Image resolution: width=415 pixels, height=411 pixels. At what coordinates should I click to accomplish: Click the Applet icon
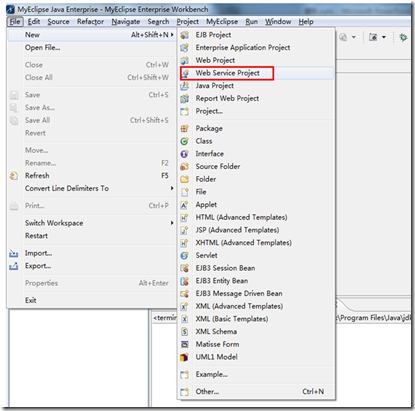click(x=184, y=205)
